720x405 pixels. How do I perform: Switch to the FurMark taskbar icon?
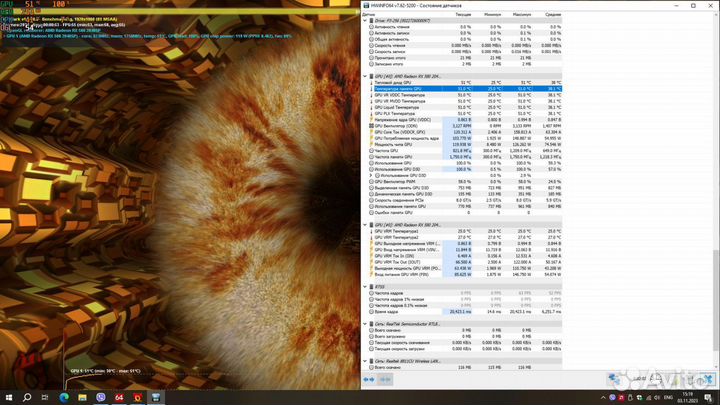coord(137,397)
